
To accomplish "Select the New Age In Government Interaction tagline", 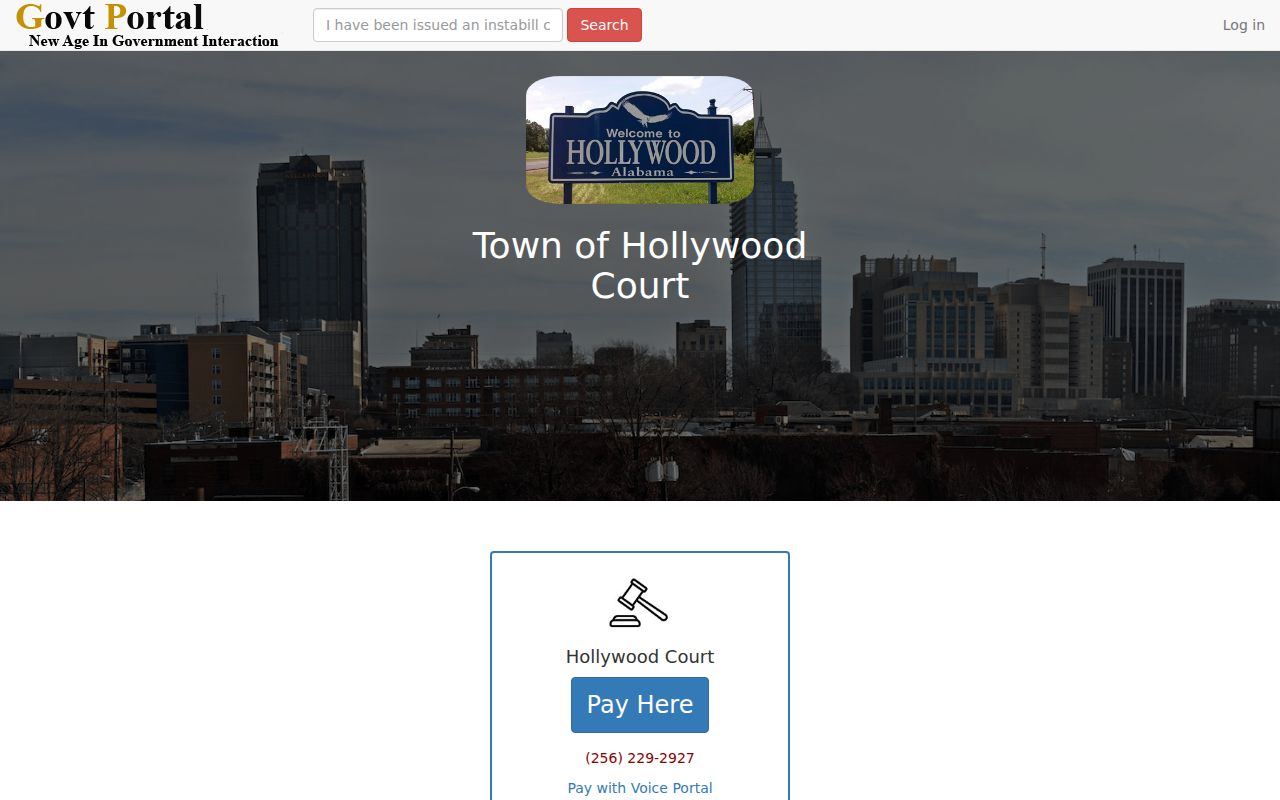I will (x=154, y=41).
